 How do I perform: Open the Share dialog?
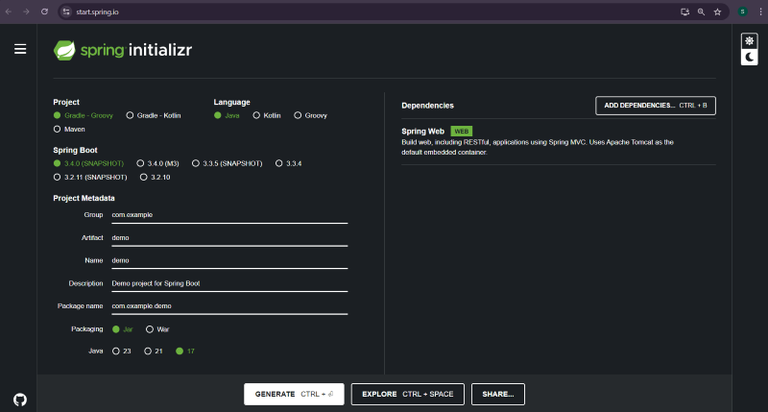tap(498, 394)
